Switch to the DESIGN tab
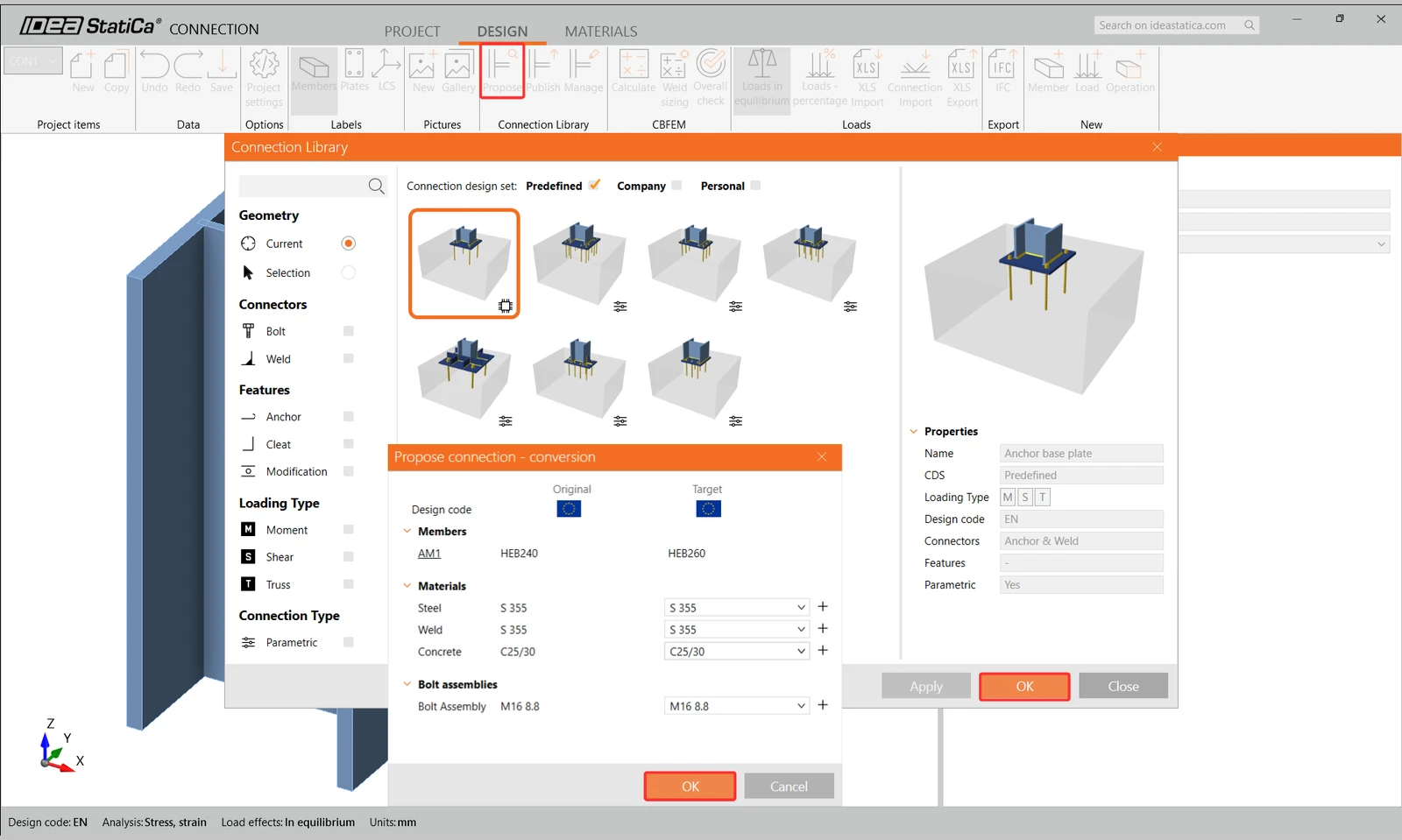Image resolution: width=1402 pixels, height=840 pixels. pyautogui.click(x=502, y=31)
